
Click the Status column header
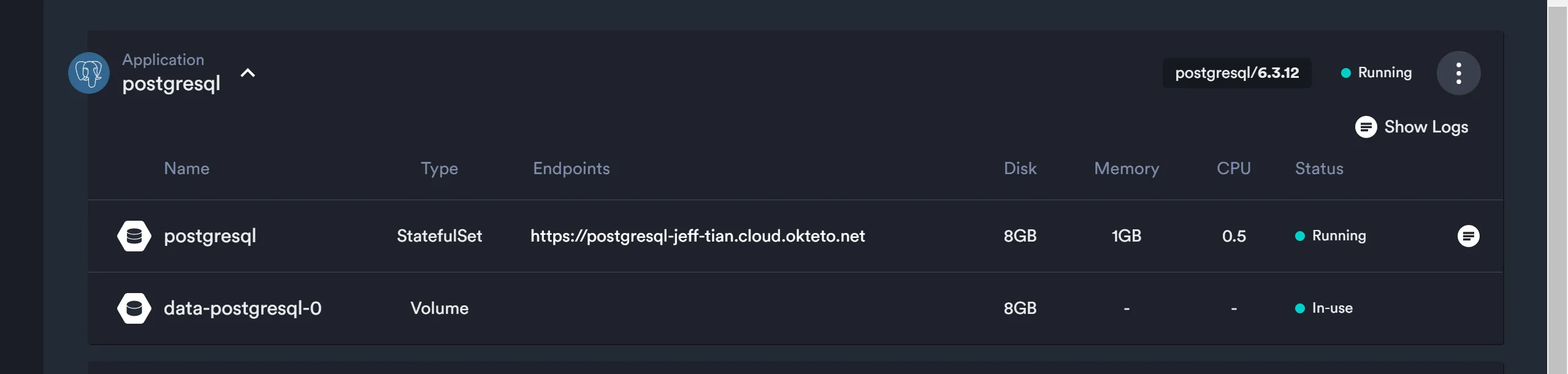click(x=1318, y=169)
